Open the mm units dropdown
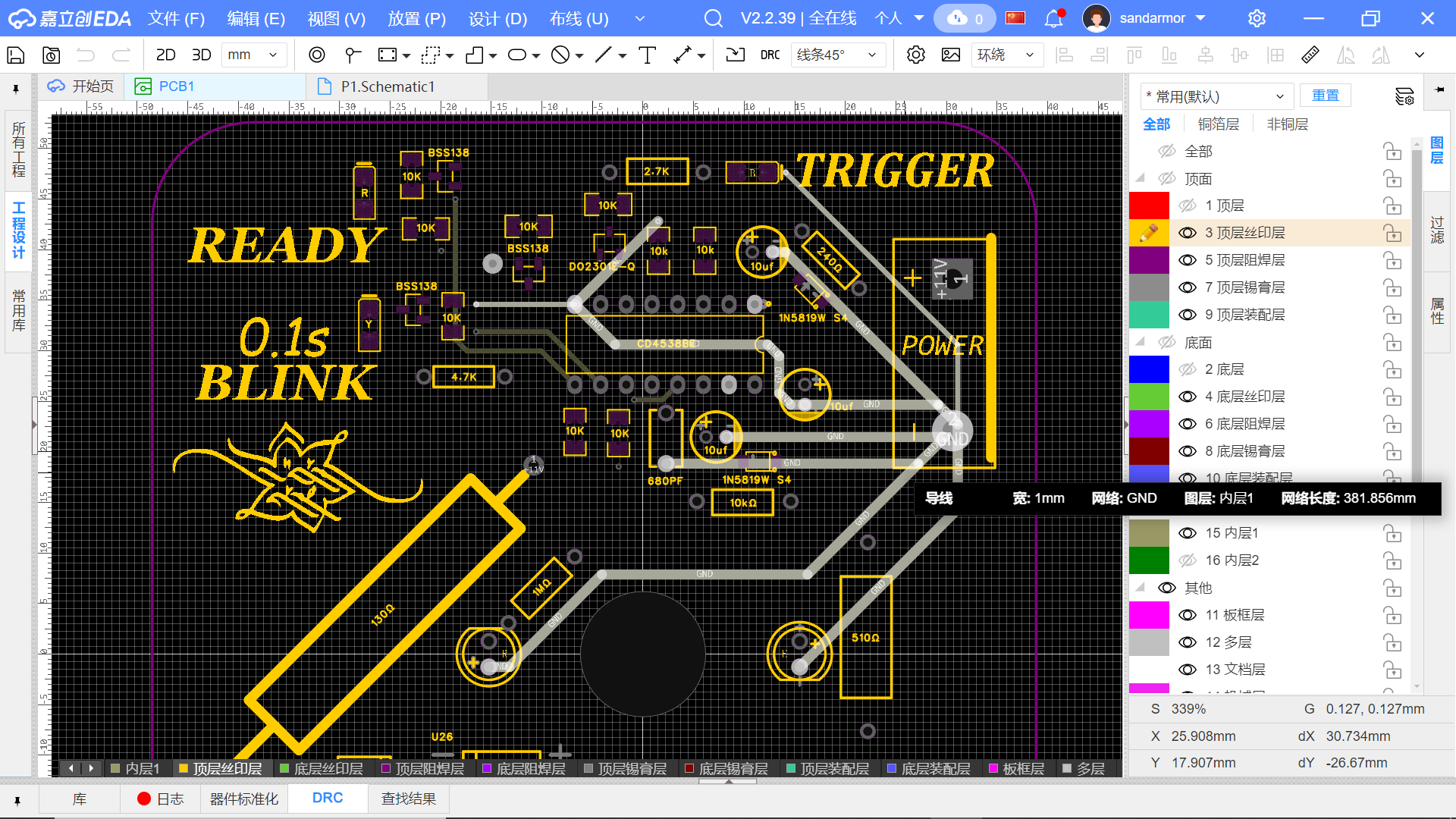Viewport: 1456px width, 819px height. [254, 55]
